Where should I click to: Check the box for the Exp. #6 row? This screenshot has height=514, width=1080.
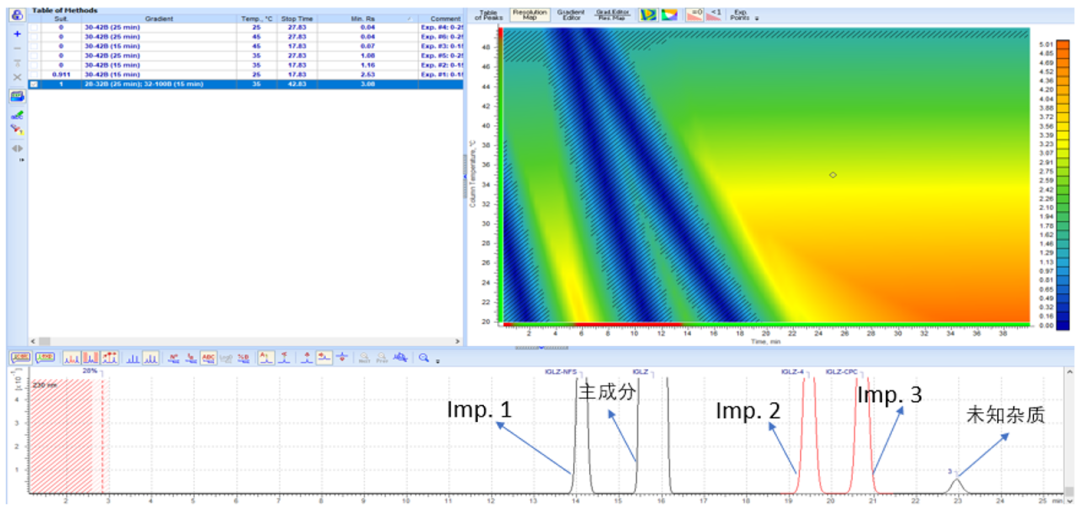pos(33,37)
